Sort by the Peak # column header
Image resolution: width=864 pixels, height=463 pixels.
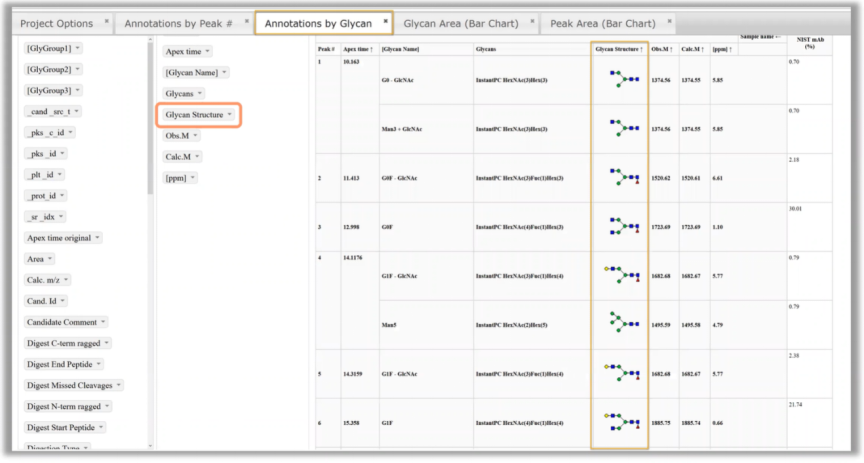(328, 49)
